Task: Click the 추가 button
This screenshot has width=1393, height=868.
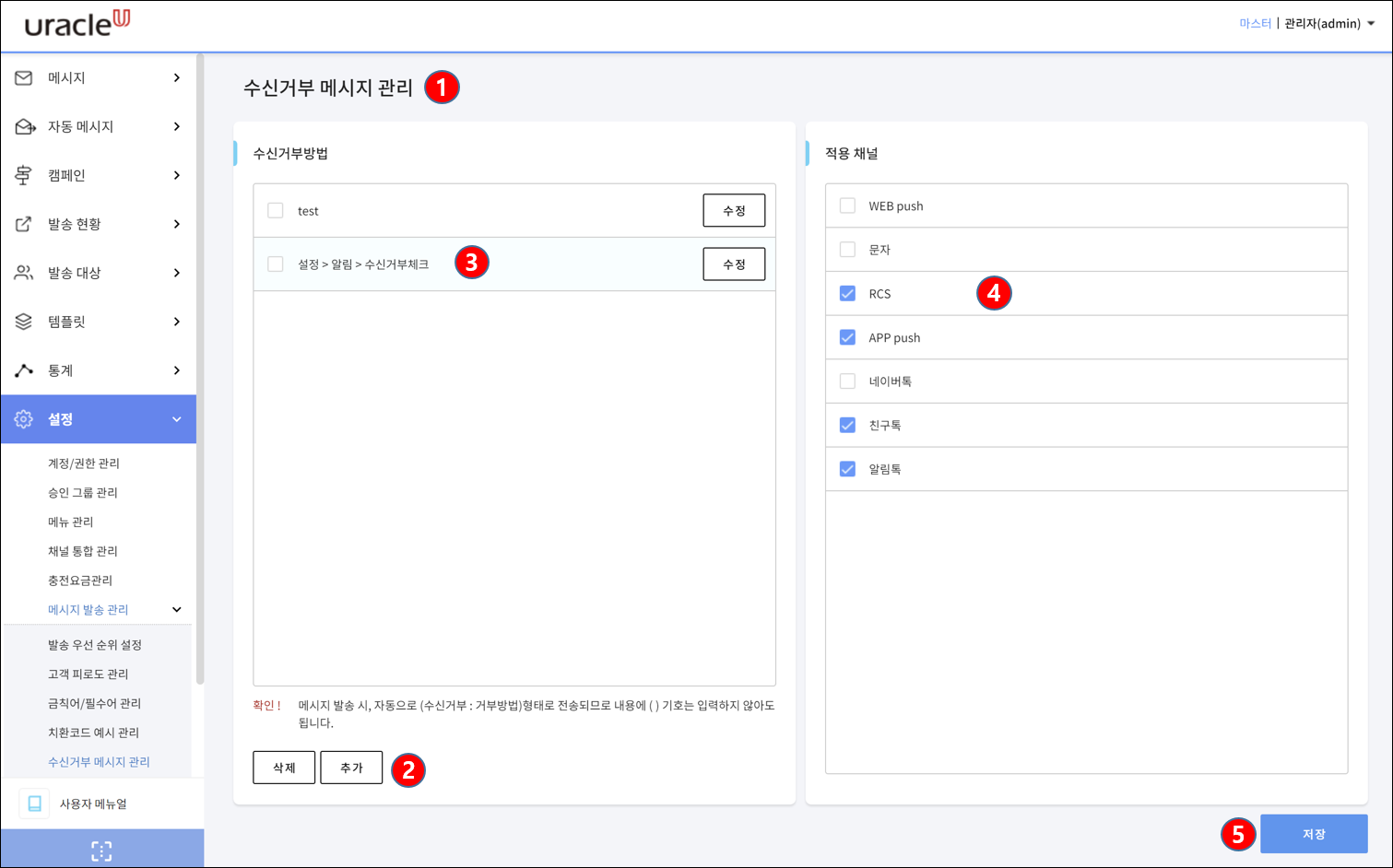Action: coord(351,768)
